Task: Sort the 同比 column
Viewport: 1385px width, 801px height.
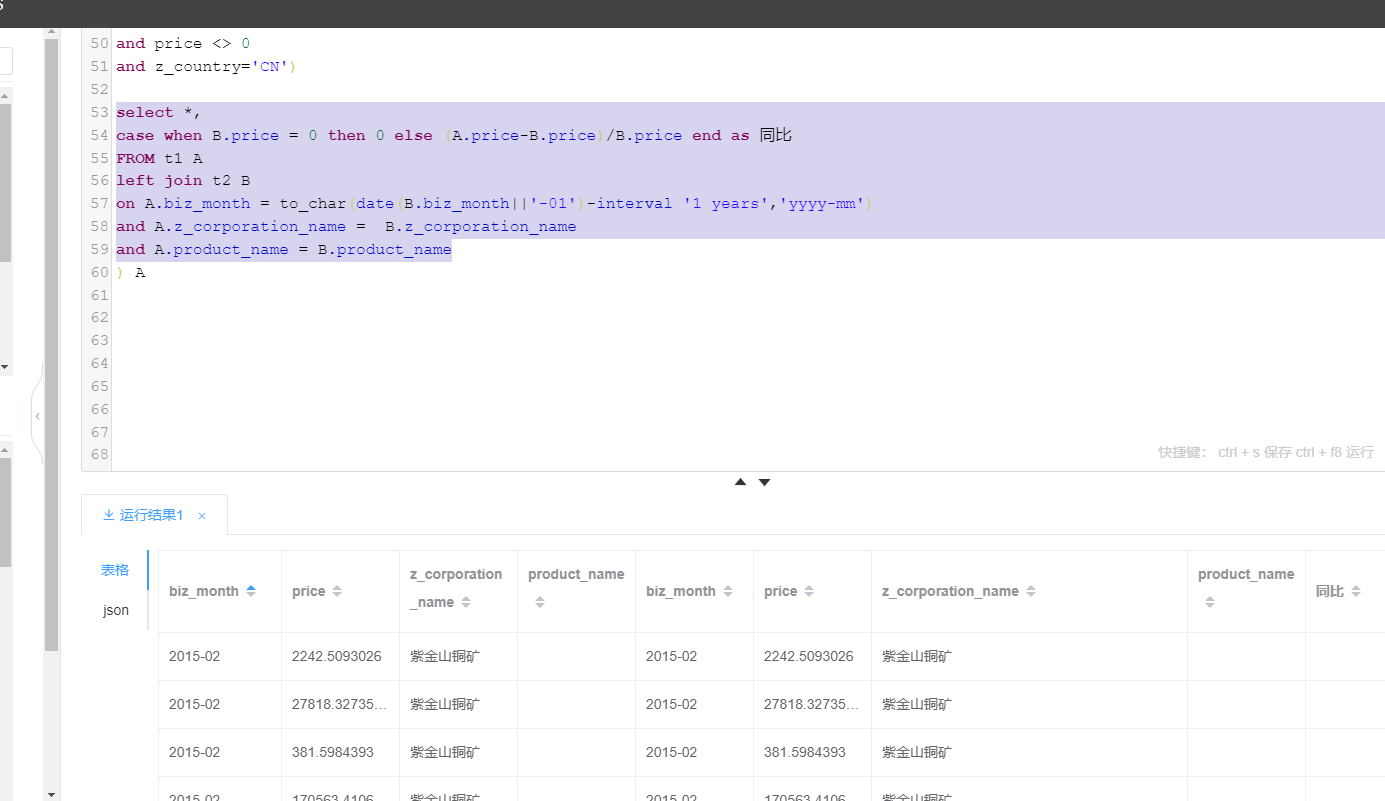Action: point(1355,591)
